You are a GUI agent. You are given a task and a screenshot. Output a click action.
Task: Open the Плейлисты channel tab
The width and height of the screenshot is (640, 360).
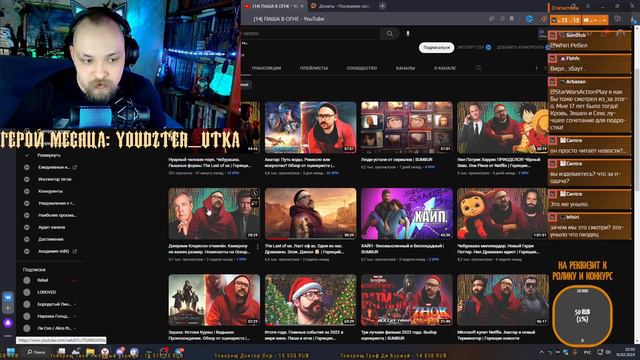(x=314, y=68)
